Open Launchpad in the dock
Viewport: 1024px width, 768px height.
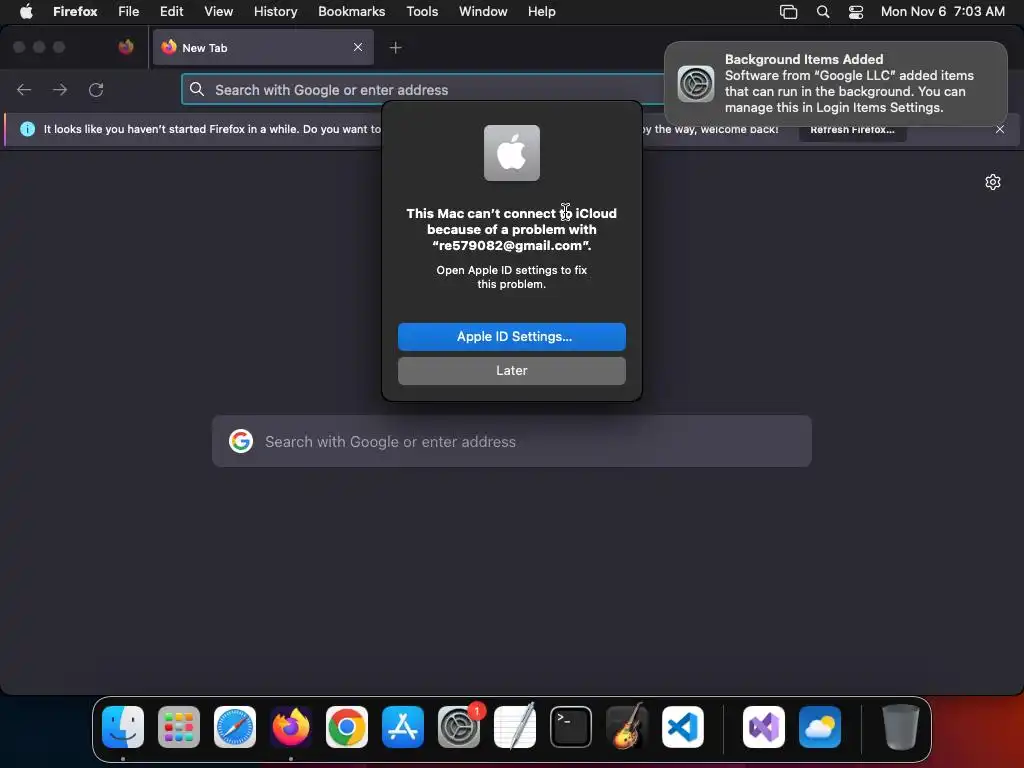point(179,727)
